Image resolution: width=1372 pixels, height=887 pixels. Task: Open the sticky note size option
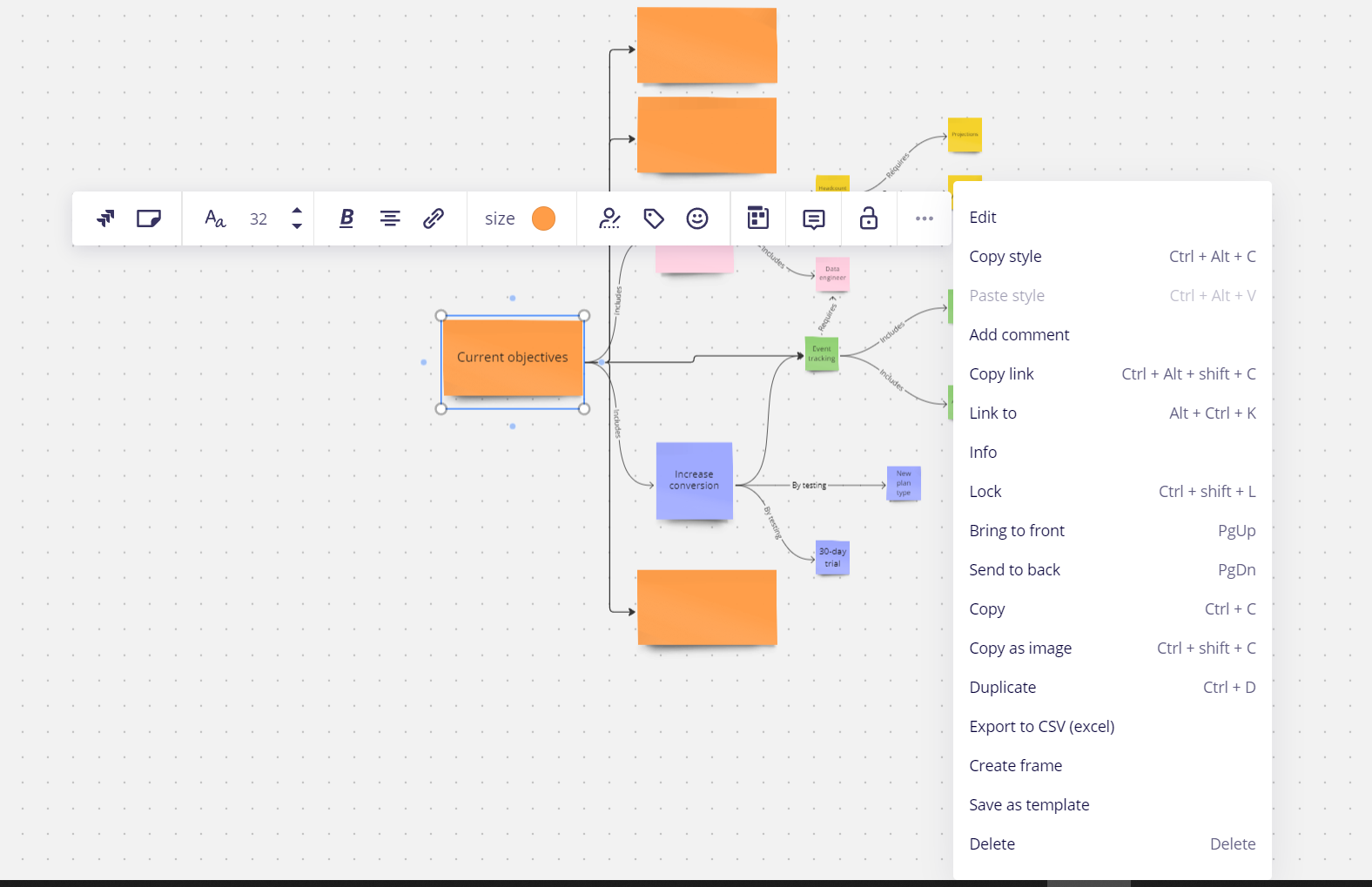click(500, 218)
